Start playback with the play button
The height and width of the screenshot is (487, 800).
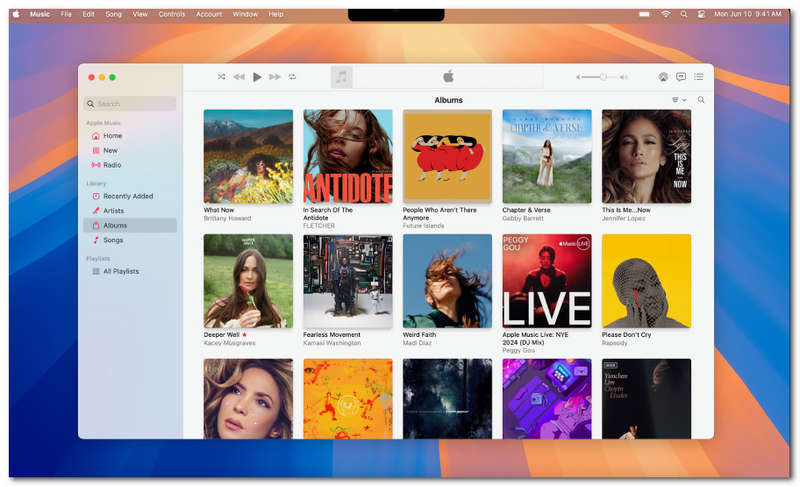point(257,77)
